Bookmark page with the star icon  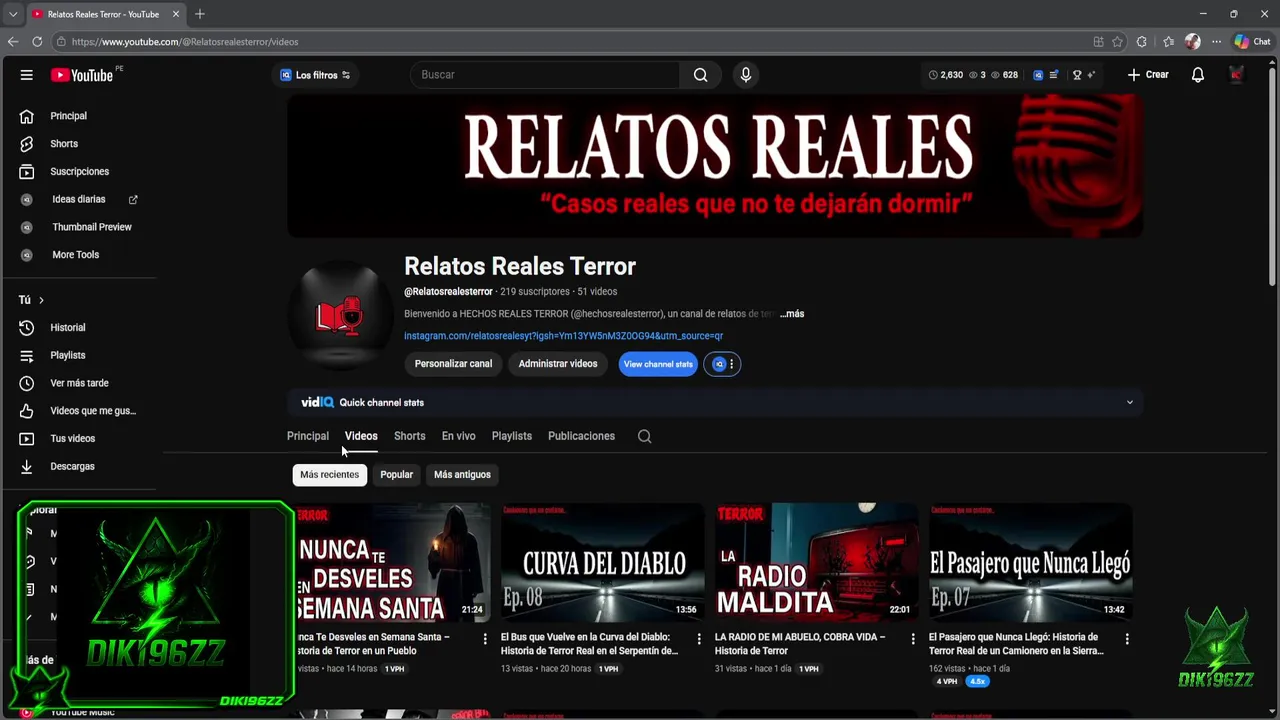(1117, 42)
